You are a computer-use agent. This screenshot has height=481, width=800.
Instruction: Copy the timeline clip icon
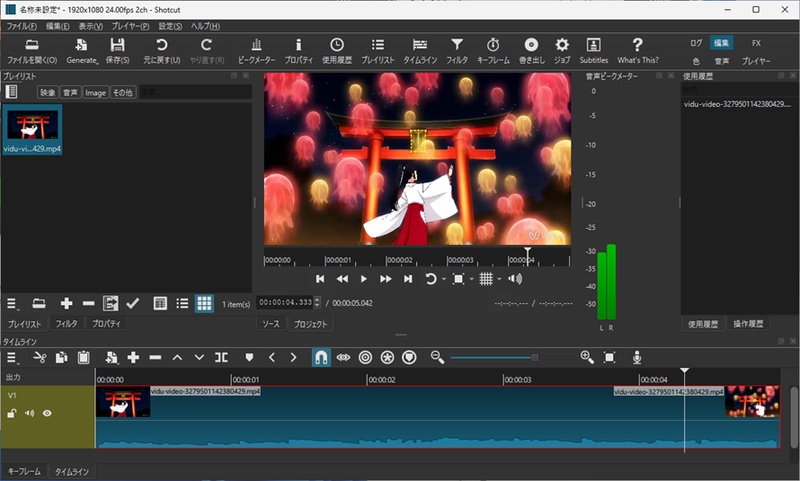(x=61, y=358)
